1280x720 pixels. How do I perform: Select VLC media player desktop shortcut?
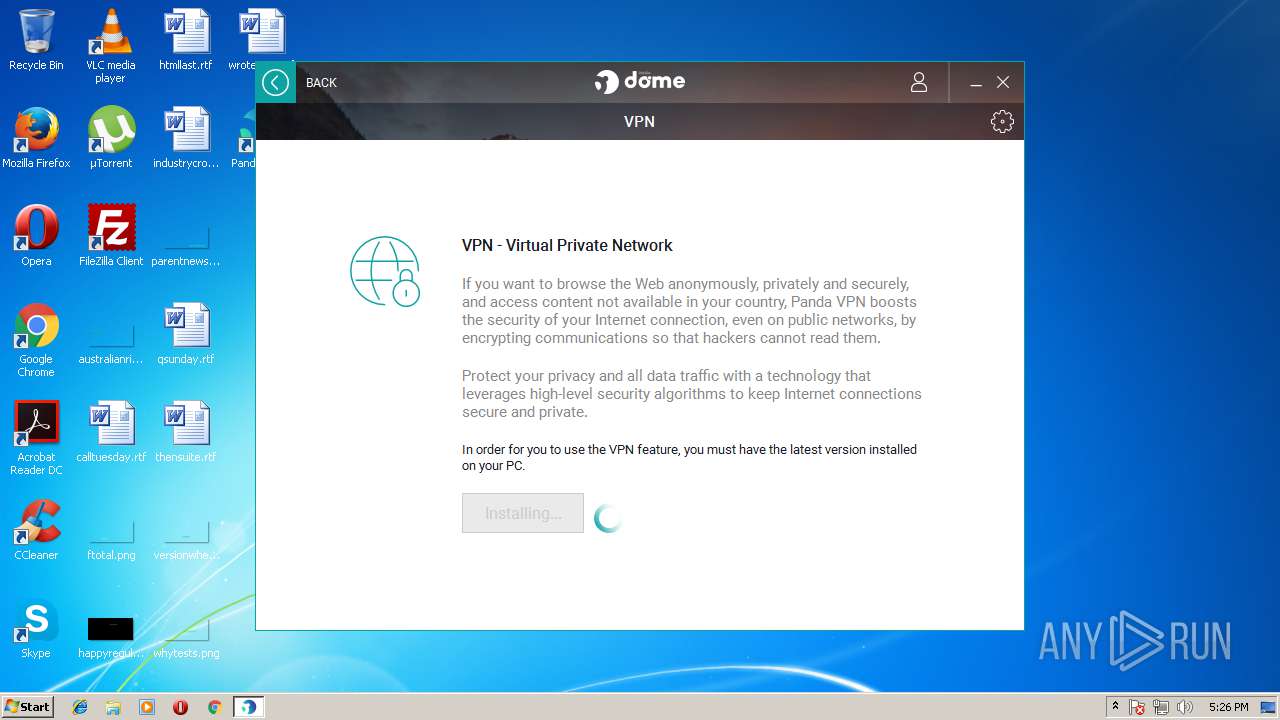pyautogui.click(x=110, y=46)
